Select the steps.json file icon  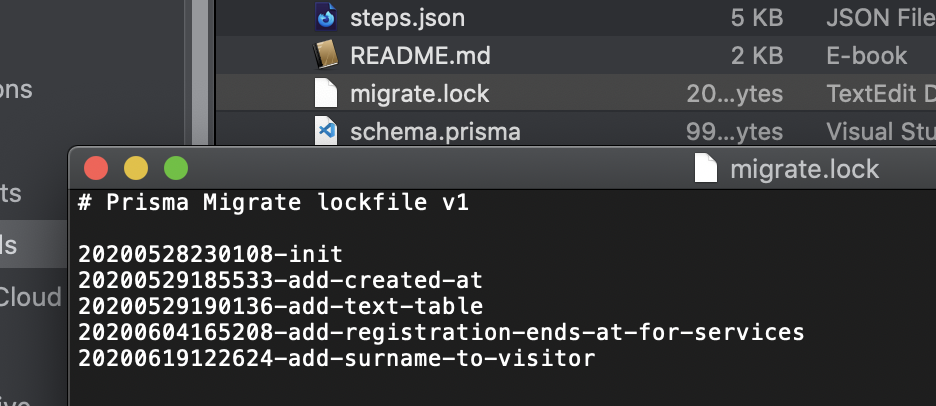pyautogui.click(x=326, y=17)
